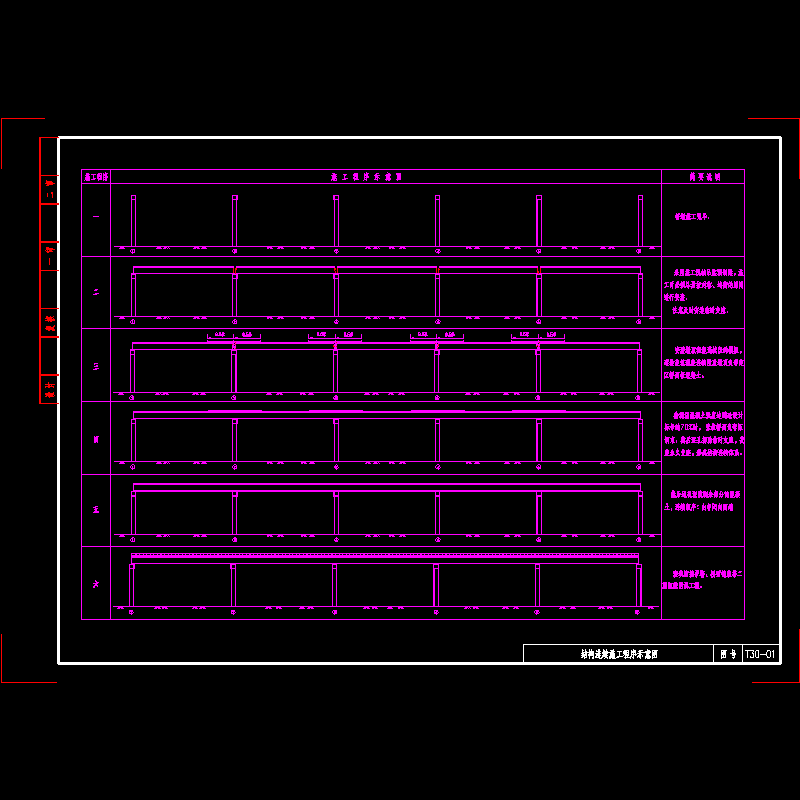This screenshot has height=800, width=800.
Task: Click the step one description text
Action: (692, 216)
